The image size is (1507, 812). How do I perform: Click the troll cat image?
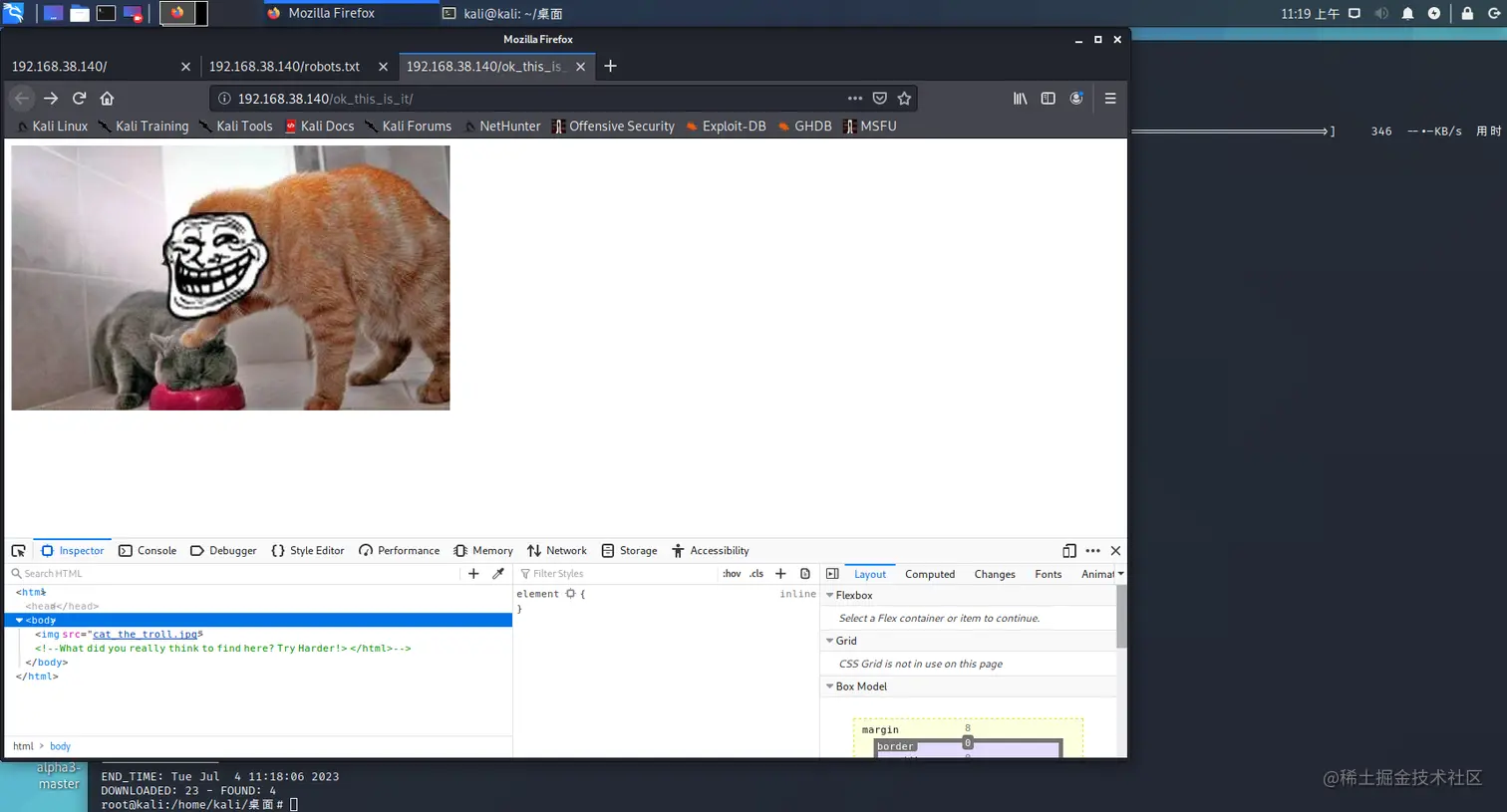click(230, 278)
